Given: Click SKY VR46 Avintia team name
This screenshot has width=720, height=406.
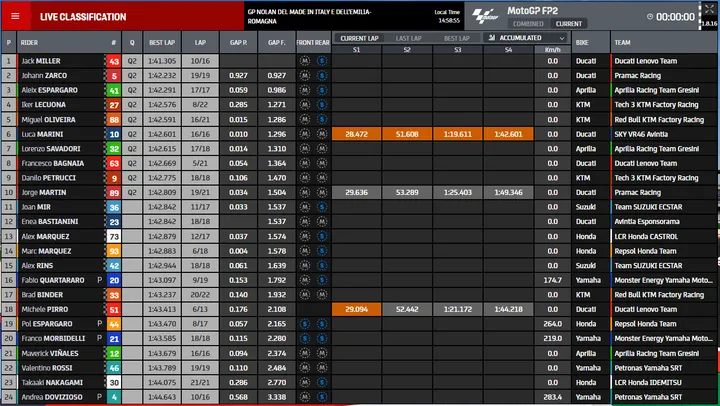Looking at the screenshot, I should (x=641, y=134).
